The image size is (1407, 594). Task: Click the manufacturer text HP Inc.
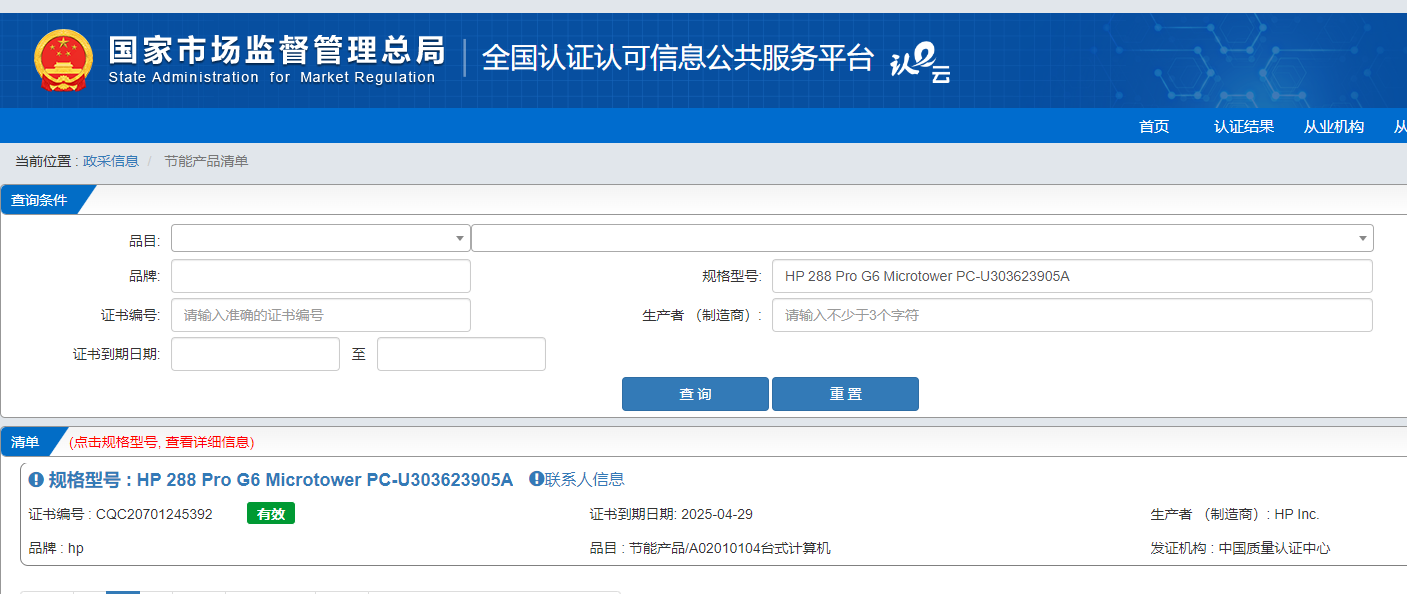coord(1297,514)
